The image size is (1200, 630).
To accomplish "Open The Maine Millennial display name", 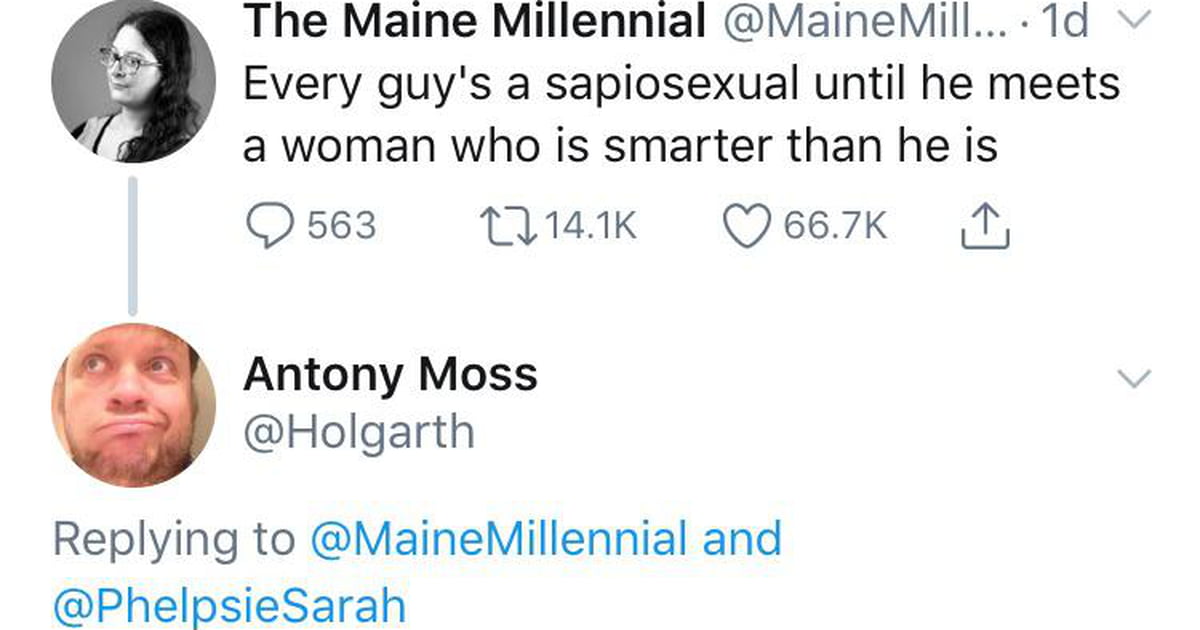I will tap(475, 22).
